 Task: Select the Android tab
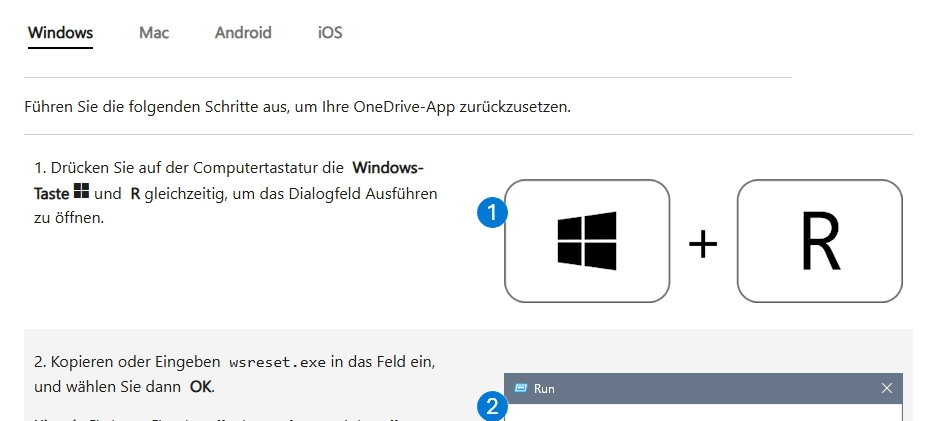pos(243,32)
